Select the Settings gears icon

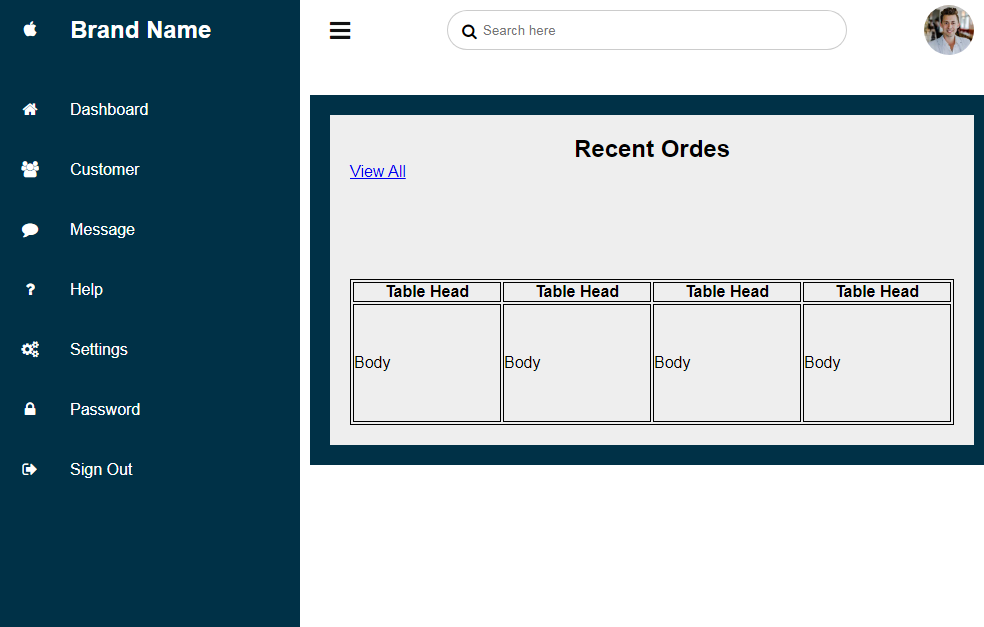point(30,349)
